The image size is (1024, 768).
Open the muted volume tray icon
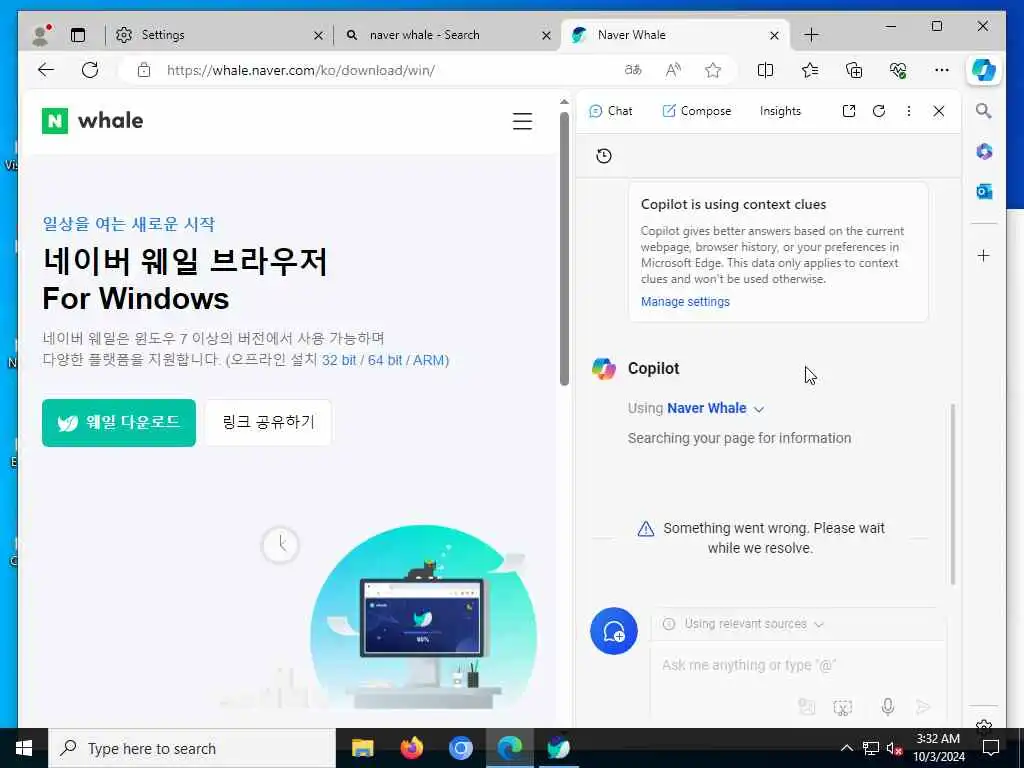point(894,748)
